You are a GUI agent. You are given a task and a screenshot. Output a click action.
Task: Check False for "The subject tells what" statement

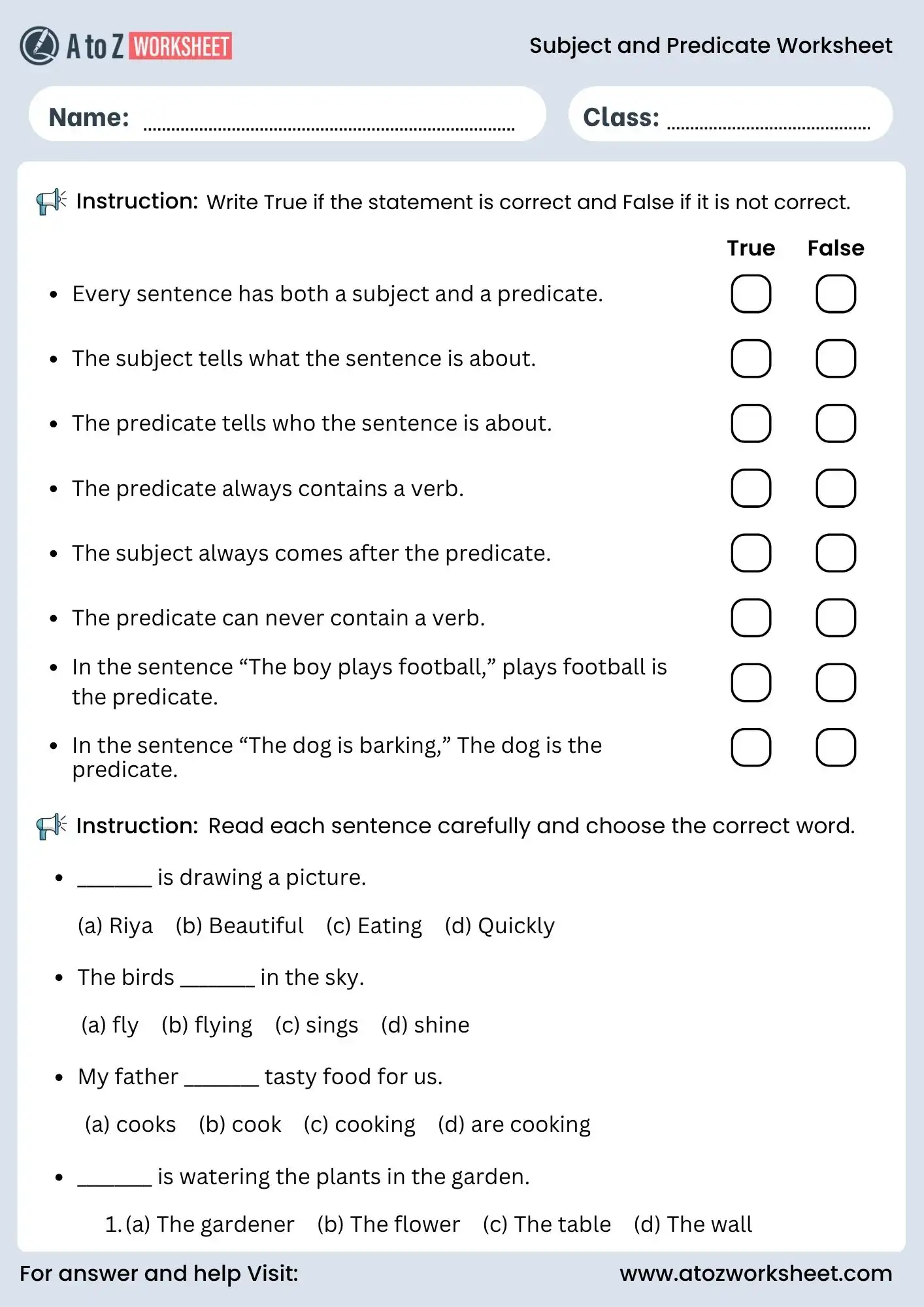(836, 359)
